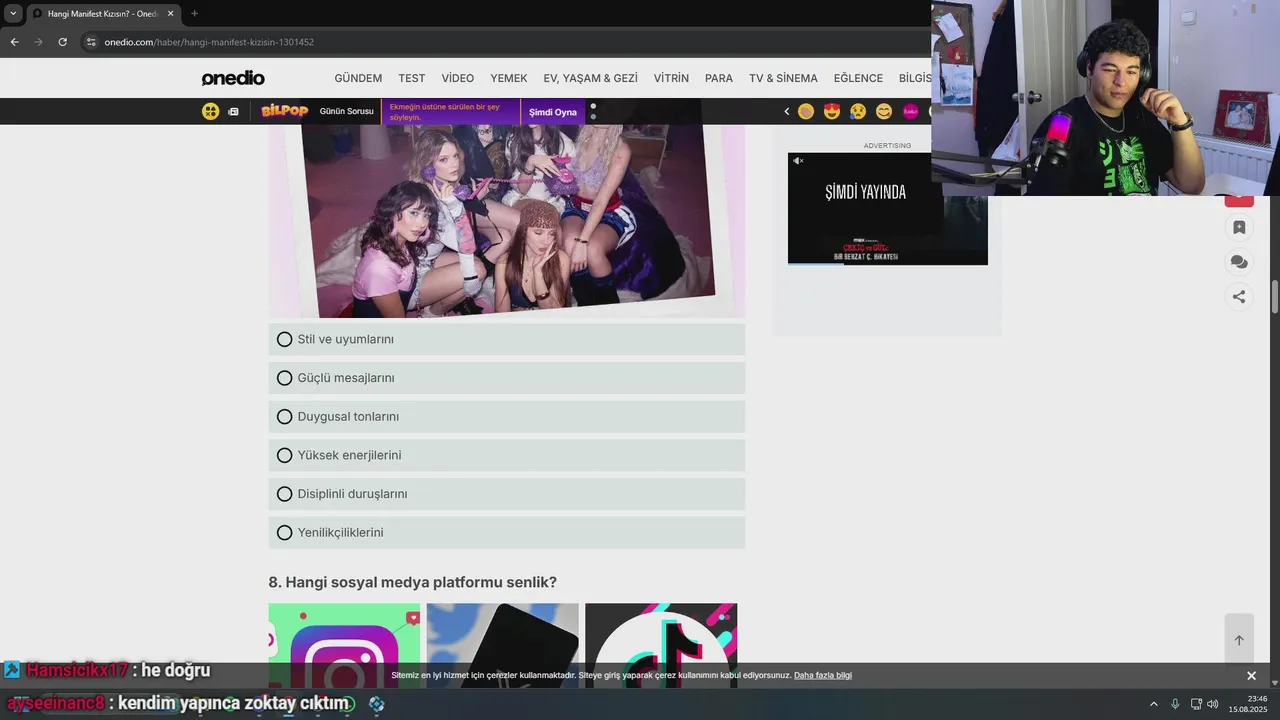Click the scroll-to-top arrow button

pos(1239,640)
